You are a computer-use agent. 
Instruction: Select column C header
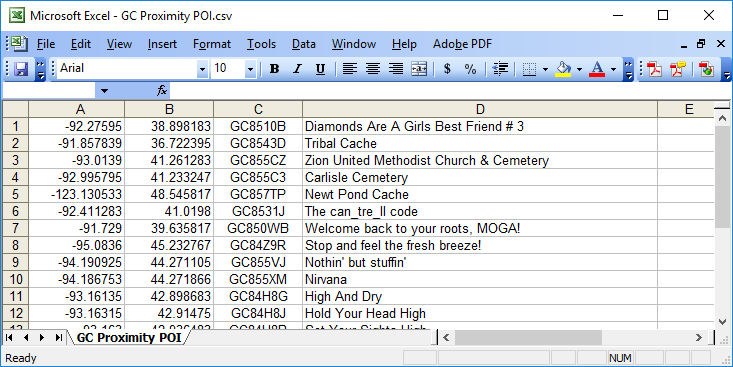258,109
